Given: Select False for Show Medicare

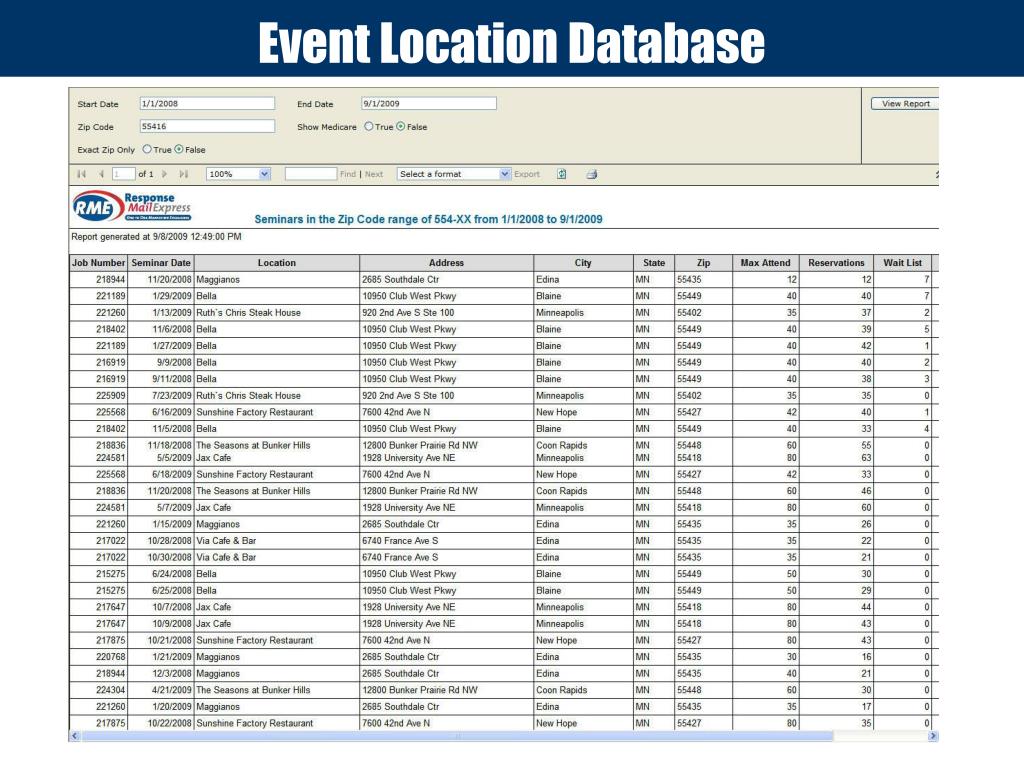Looking at the screenshot, I should coord(401,127).
